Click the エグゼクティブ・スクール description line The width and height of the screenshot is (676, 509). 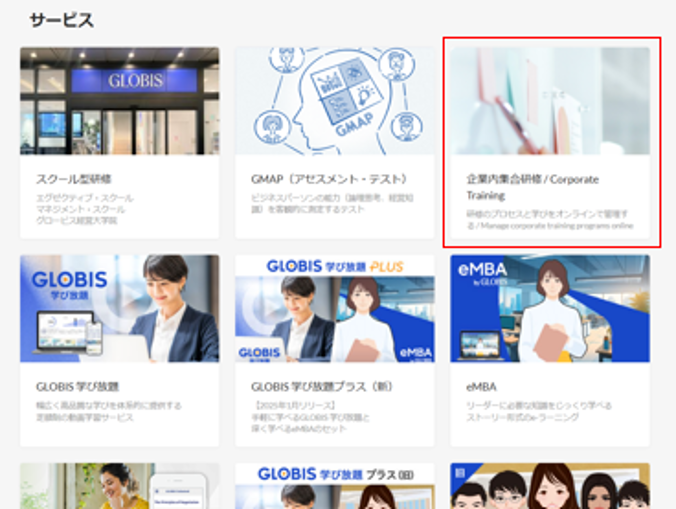click(85, 198)
